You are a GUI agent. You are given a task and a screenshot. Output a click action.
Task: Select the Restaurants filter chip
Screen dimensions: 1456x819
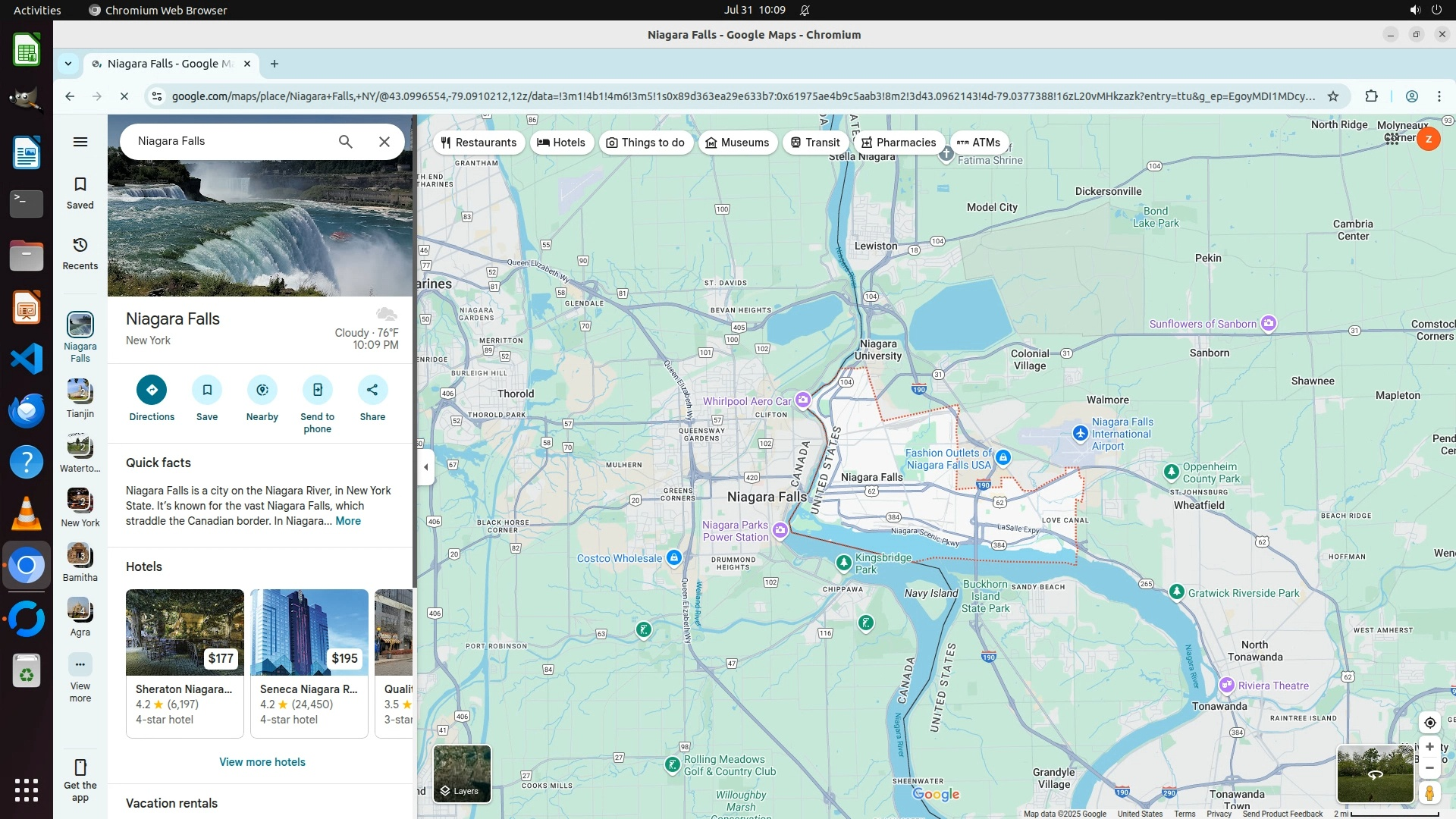479,143
